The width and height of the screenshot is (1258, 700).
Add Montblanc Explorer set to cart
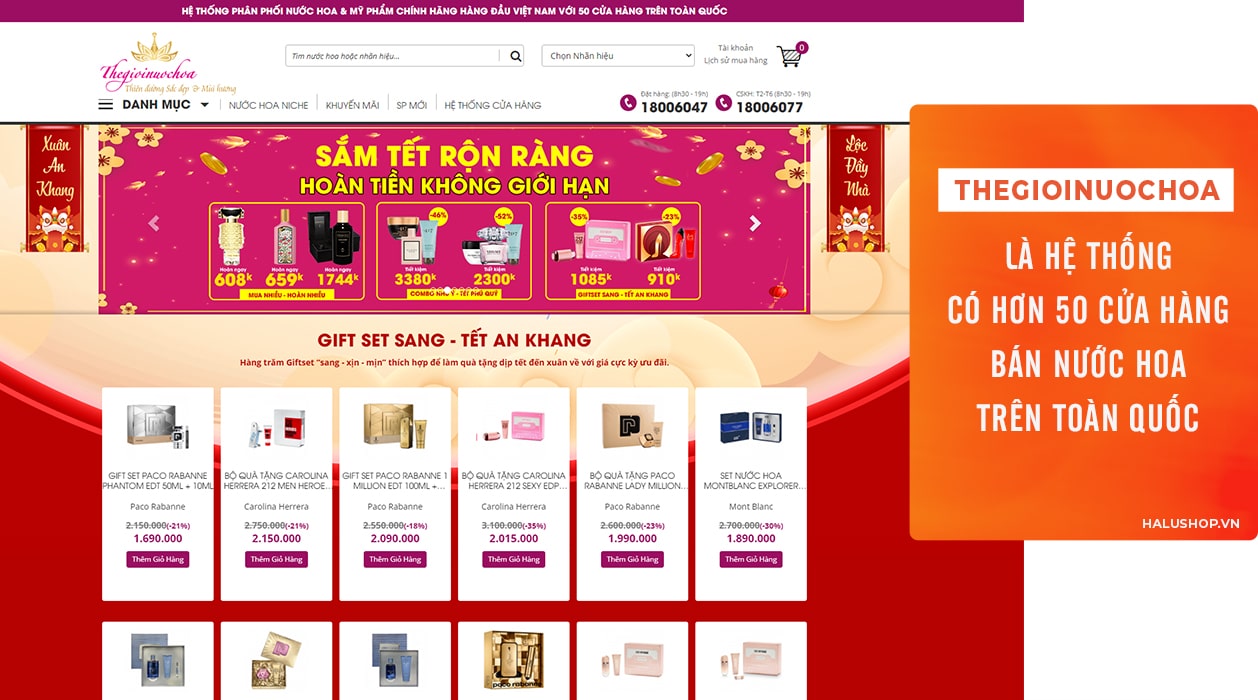coord(751,559)
